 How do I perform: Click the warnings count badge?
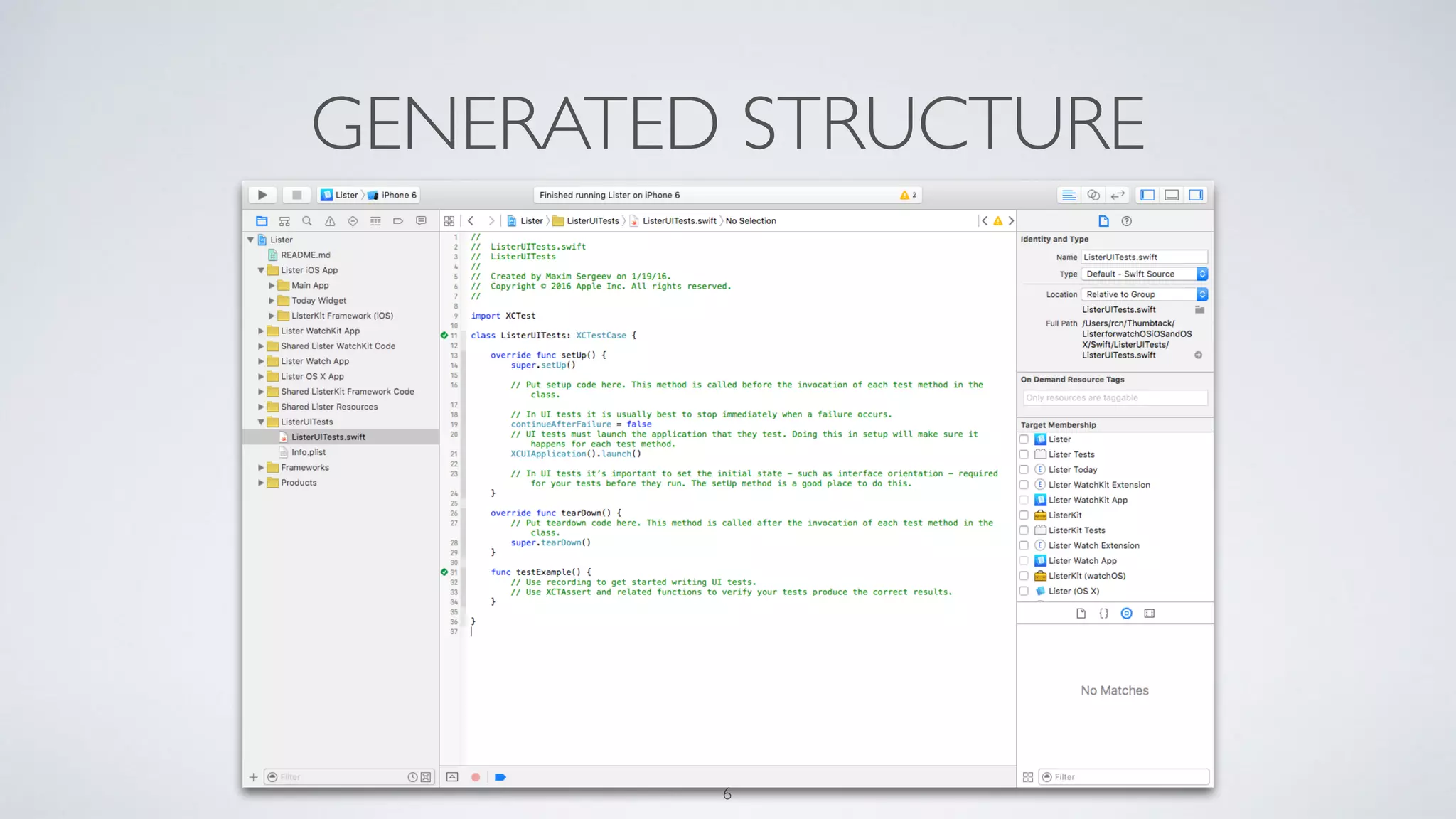click(x=908, y=195)
